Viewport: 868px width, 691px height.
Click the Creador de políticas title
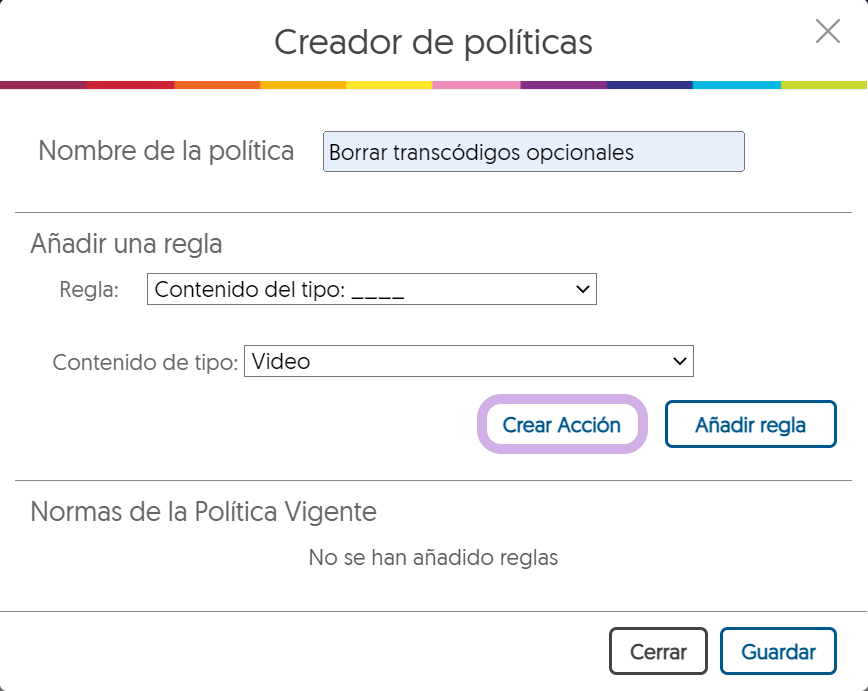point(433,42)
